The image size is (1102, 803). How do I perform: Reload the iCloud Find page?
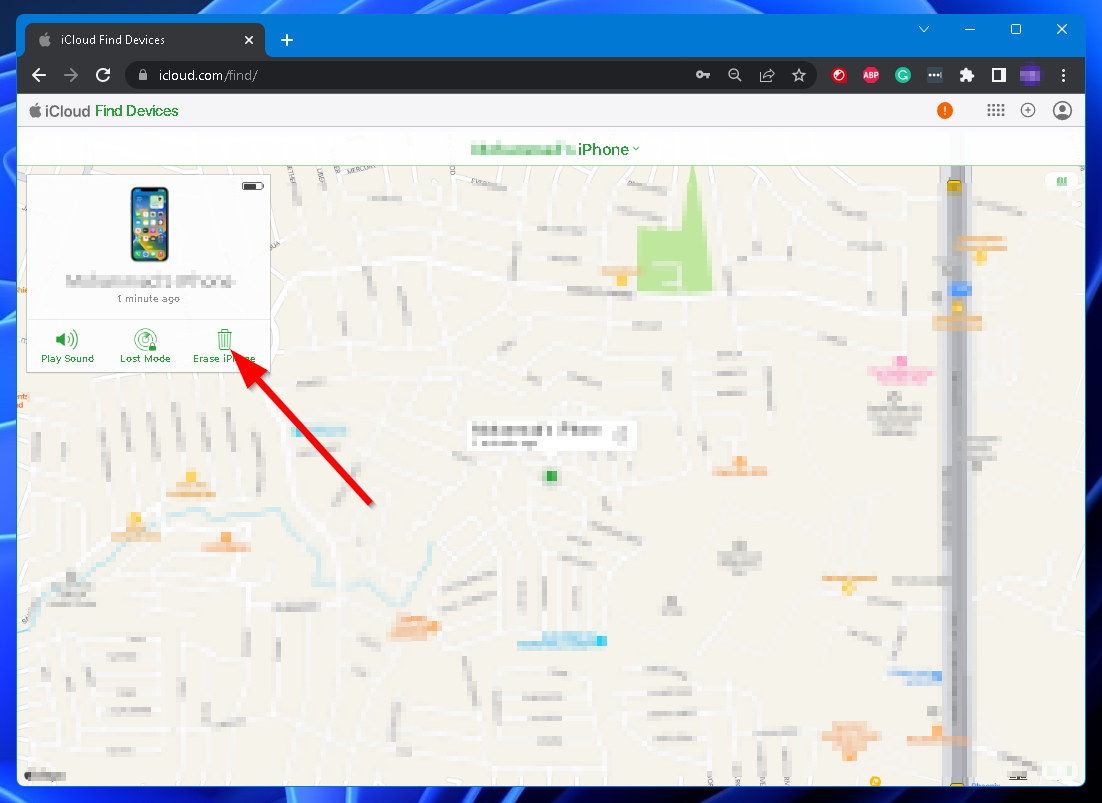(x=103, y=75)
